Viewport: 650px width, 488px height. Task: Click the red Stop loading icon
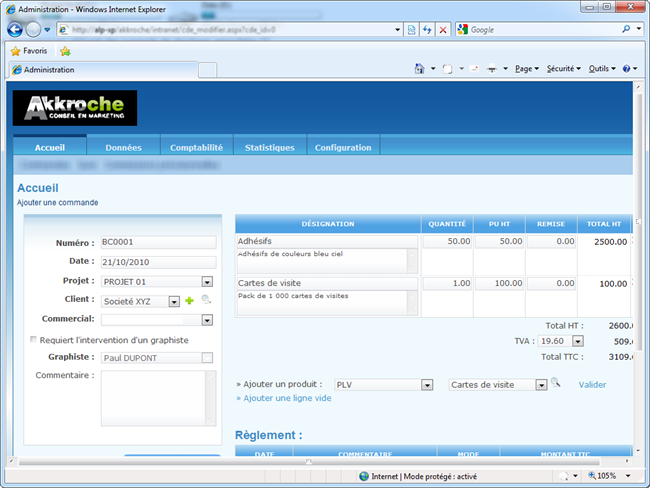coord(442,30)
